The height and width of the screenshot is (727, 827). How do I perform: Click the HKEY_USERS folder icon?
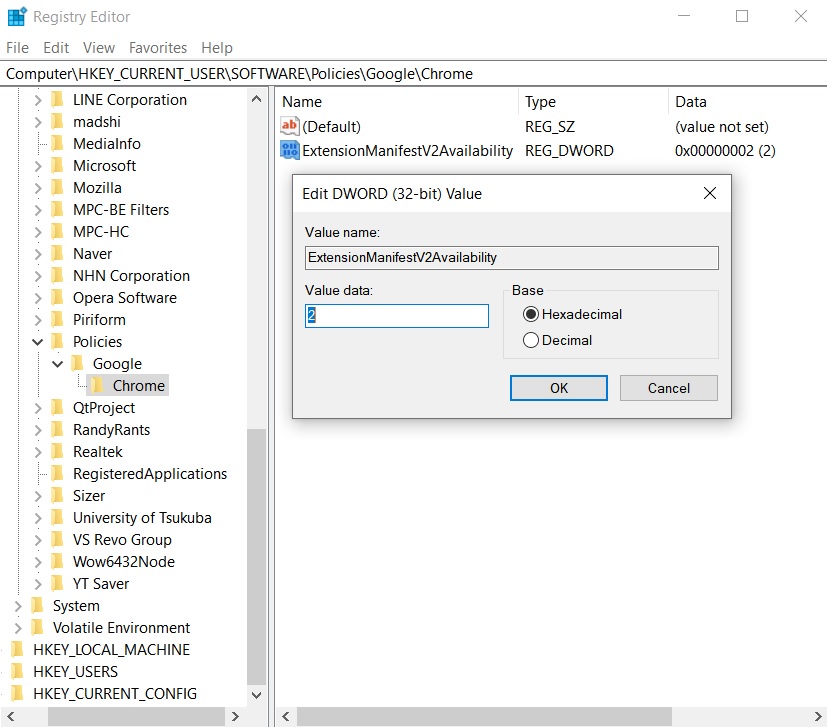point(17,672)
